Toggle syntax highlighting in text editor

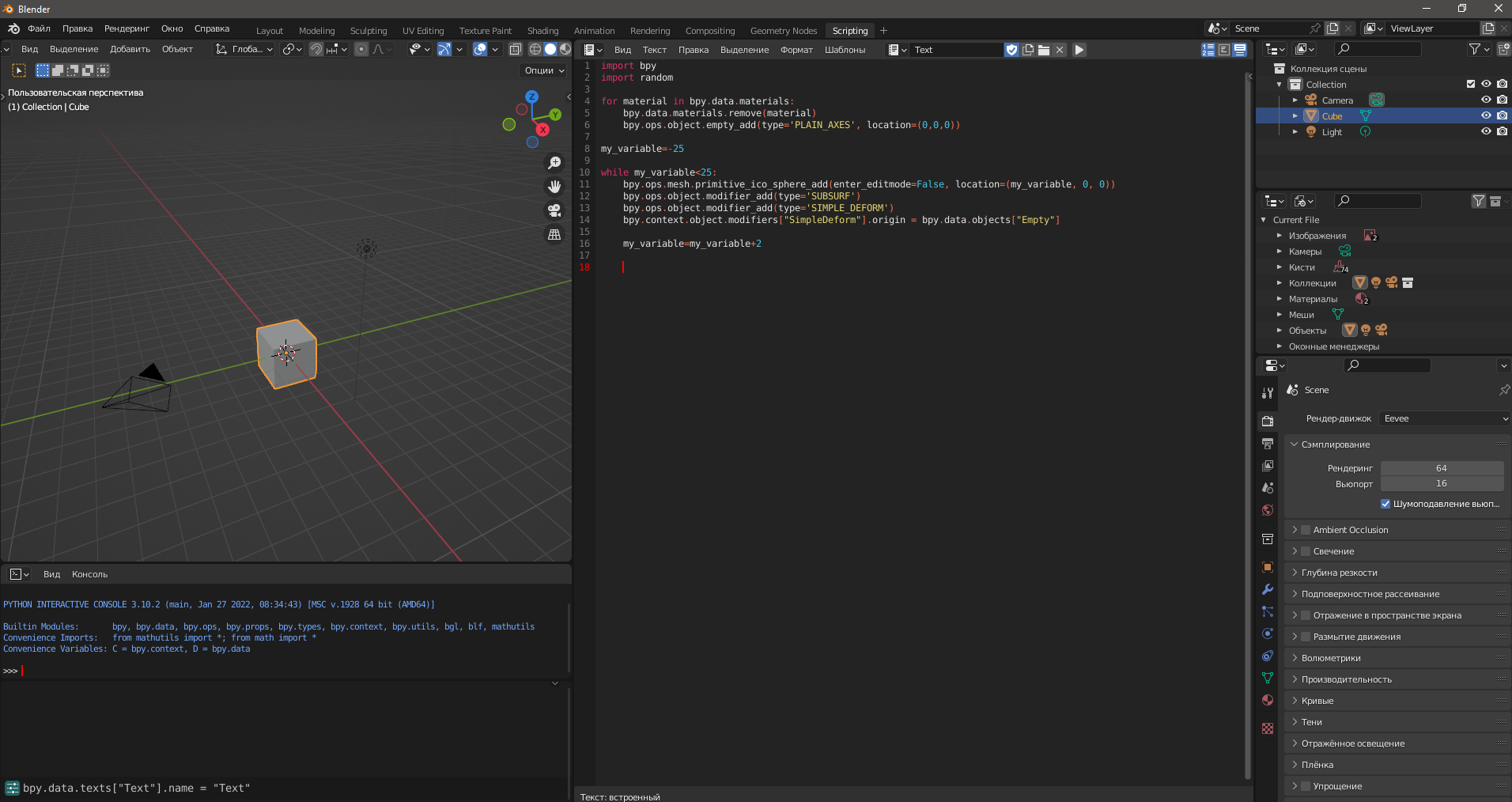click(x=1240, y=50)
